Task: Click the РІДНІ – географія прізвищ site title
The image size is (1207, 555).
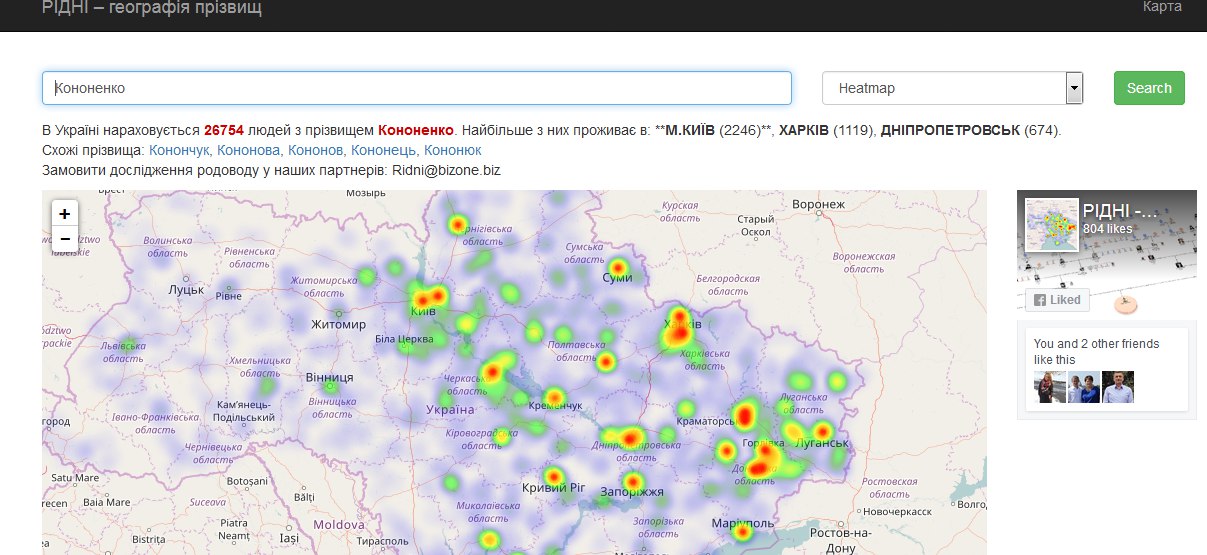Action: pyautogui.click(x=152, y=8)
